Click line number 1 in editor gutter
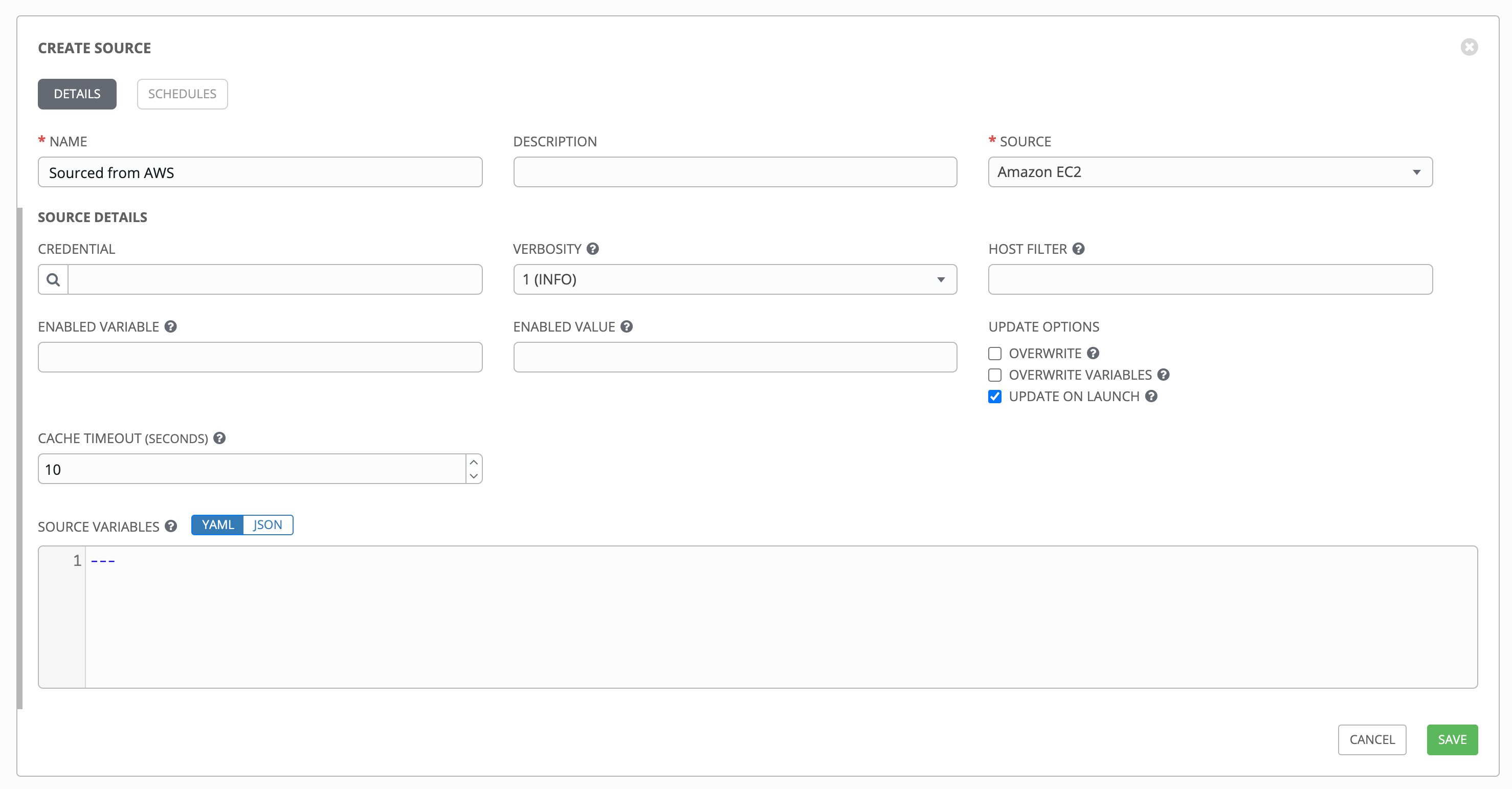Image resolution: width=1512 pixels, height=789 pixels. [77, 561]
